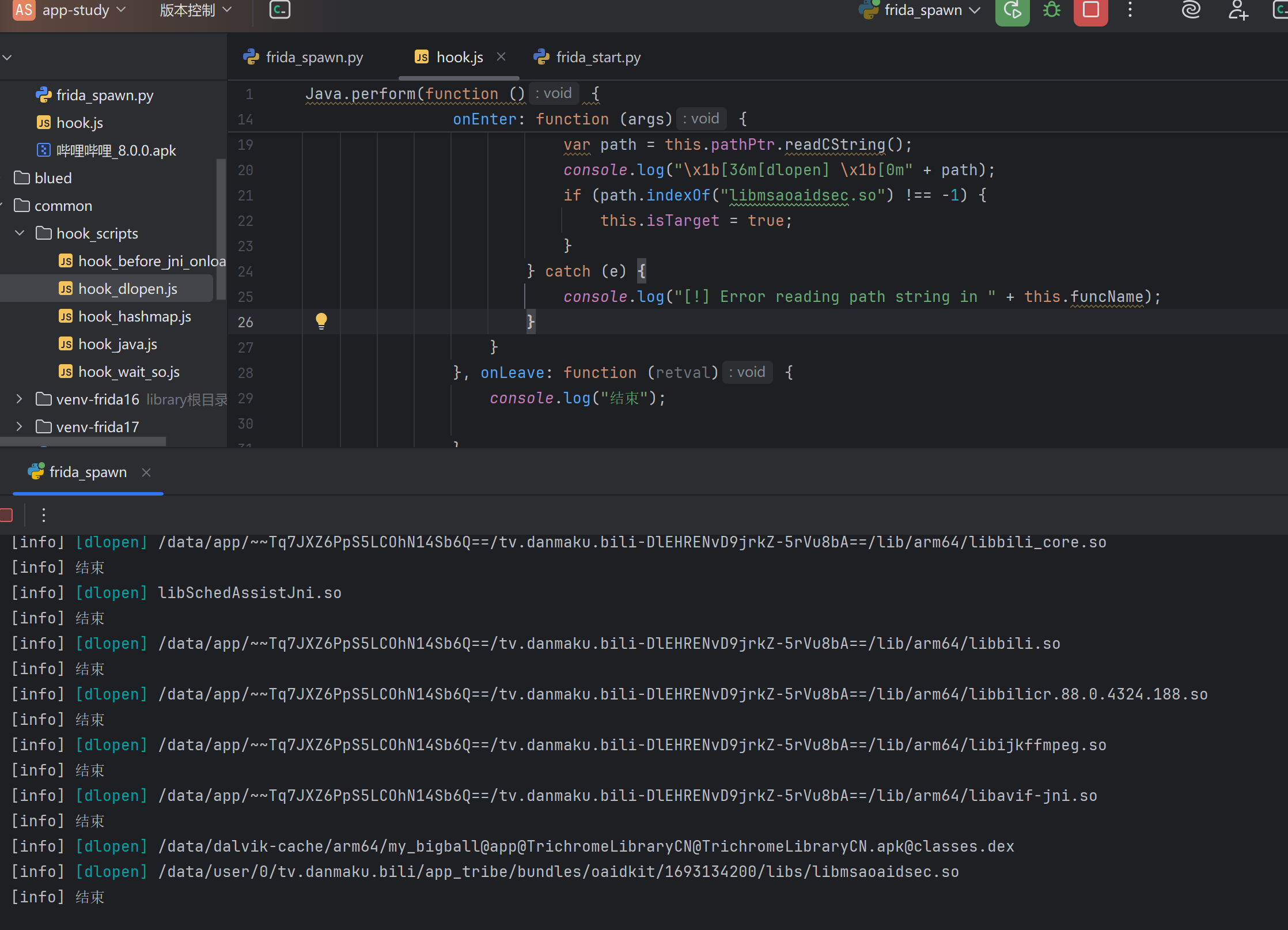Viewport: 1288px width, 930px height.
Task: Open the frida_spawn run configuration dropdown
Action: [x=920, y=10]
